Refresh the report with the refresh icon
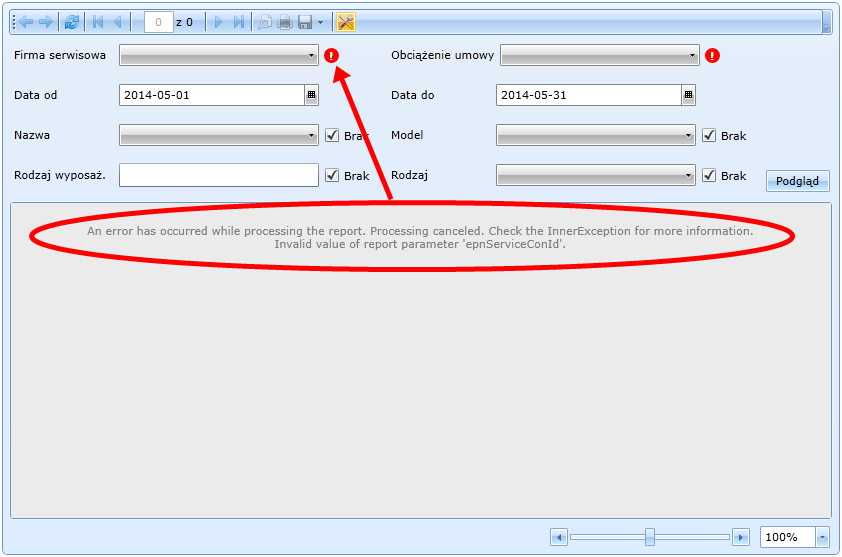 coord(71,22)
